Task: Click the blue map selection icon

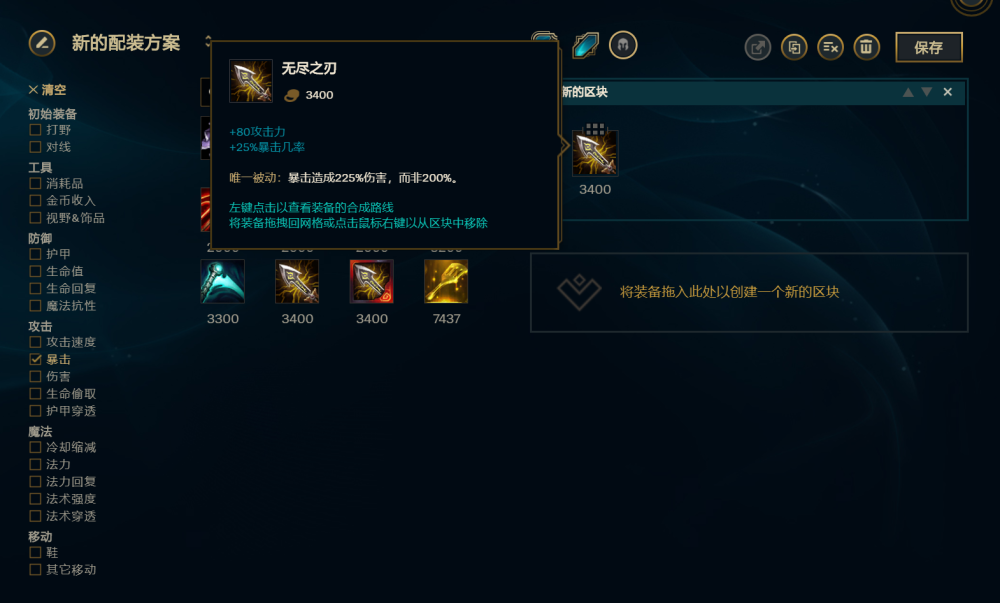Action: [585, 45]
